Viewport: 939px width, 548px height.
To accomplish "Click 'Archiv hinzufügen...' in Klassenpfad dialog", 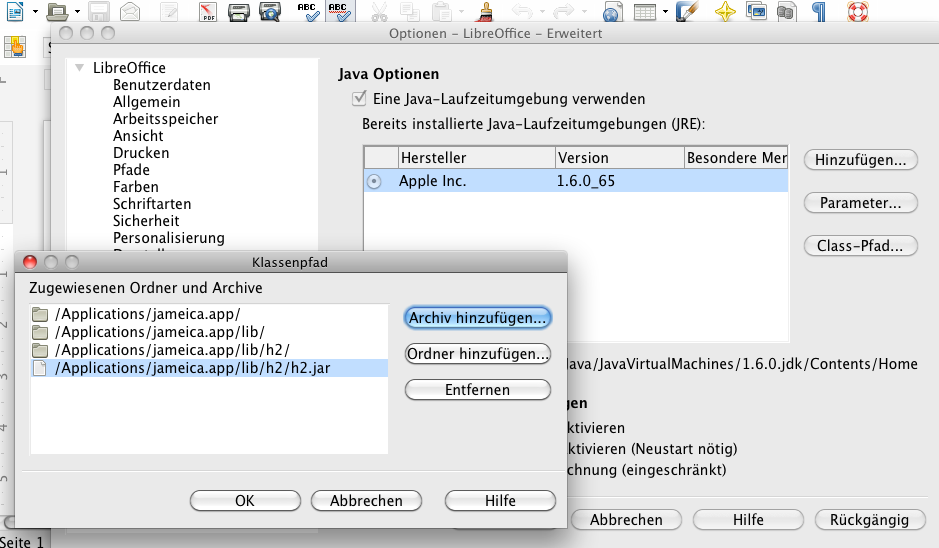I will [478, 318].
